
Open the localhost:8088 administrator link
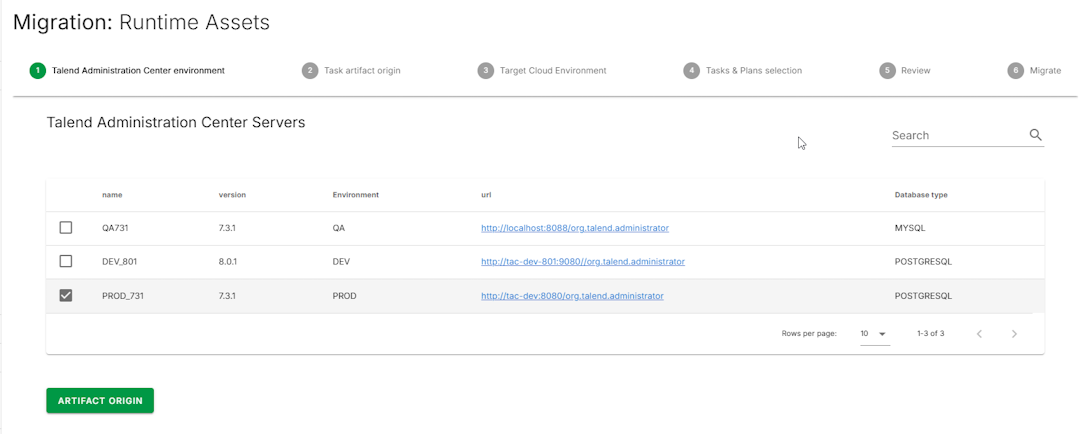click(574, 228)
